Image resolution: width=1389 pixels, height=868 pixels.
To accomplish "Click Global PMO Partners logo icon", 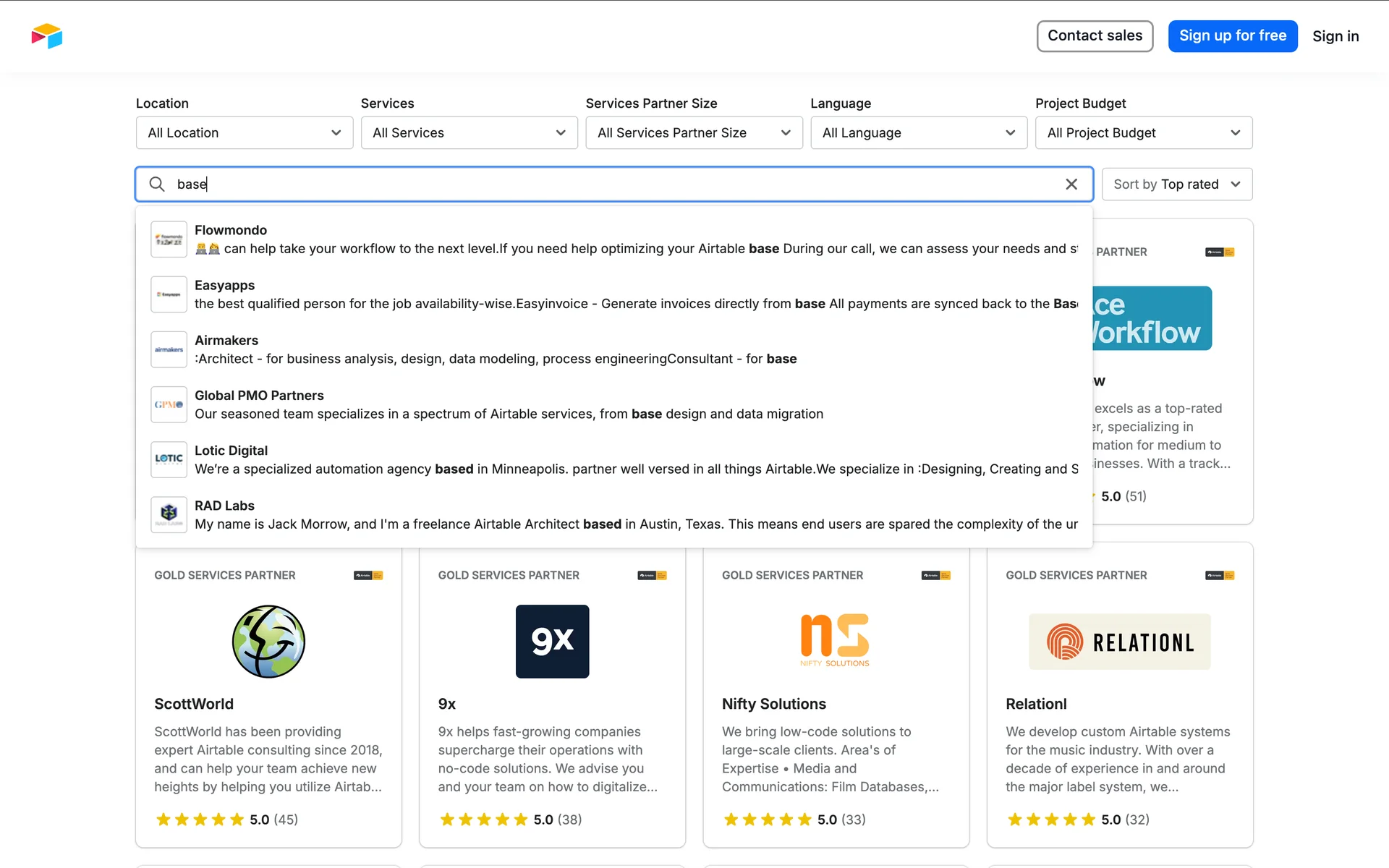I will (x=169, y=404).
